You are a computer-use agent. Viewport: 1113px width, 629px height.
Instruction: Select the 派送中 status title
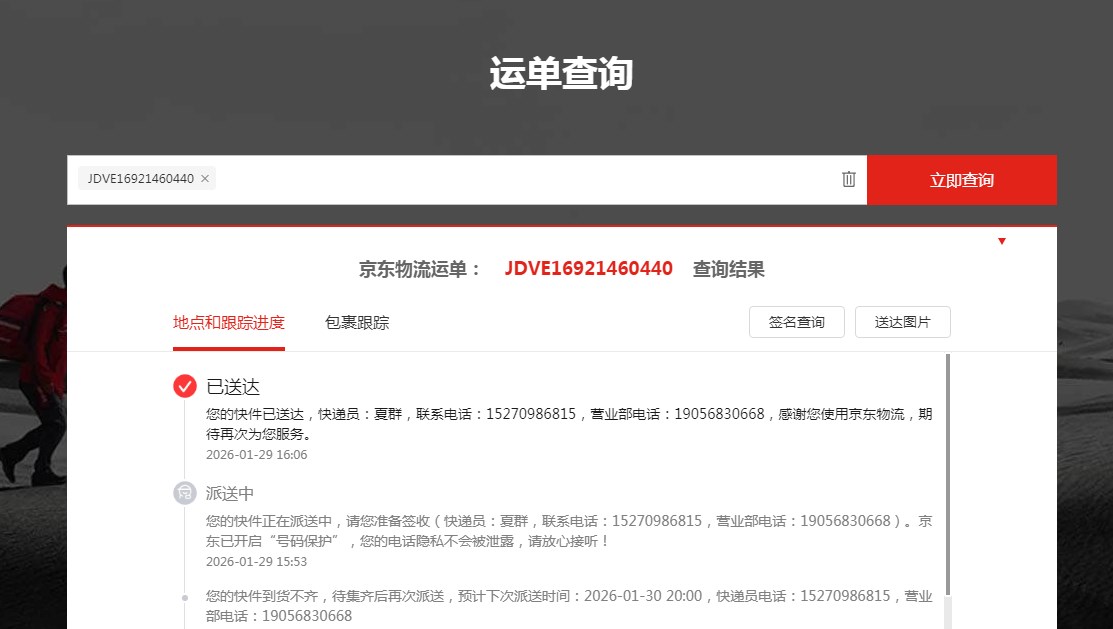[x=230, y=494]
